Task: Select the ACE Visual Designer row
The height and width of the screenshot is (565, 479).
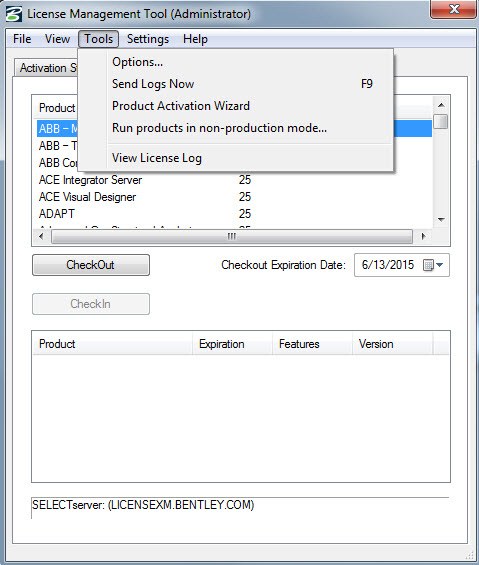Action: tap(234, 197)
